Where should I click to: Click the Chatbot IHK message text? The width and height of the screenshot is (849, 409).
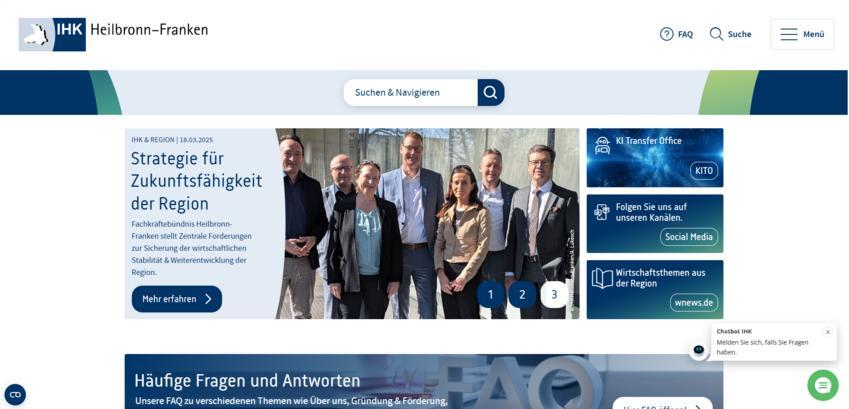[762, 347]
